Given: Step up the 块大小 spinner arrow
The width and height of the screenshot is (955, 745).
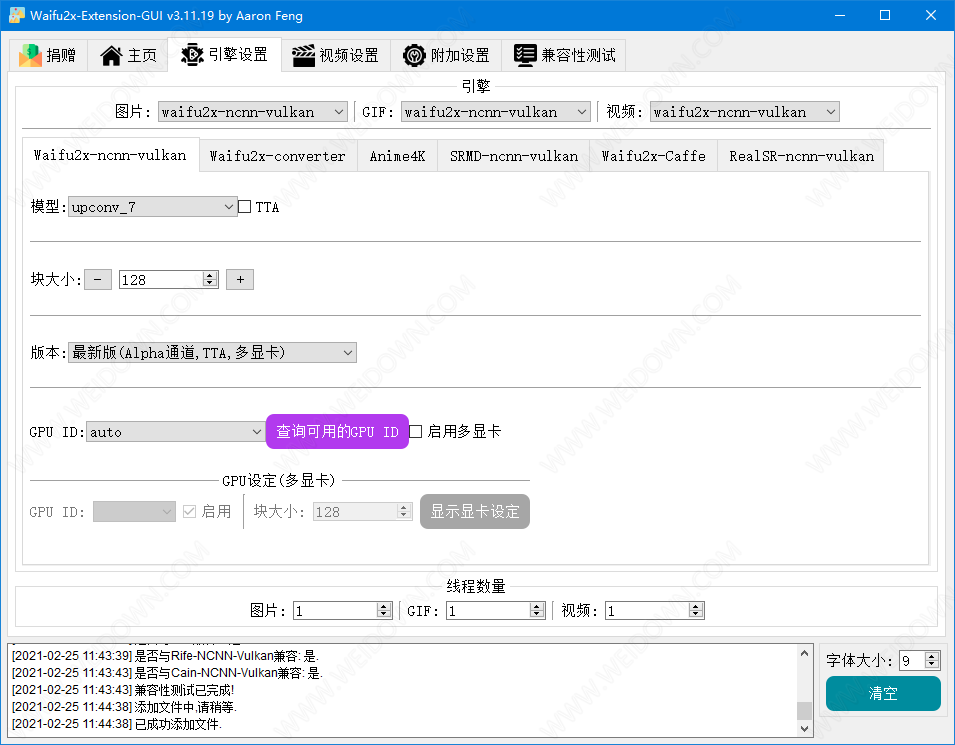Looking at the screenshot, I should tap(210, 276).
